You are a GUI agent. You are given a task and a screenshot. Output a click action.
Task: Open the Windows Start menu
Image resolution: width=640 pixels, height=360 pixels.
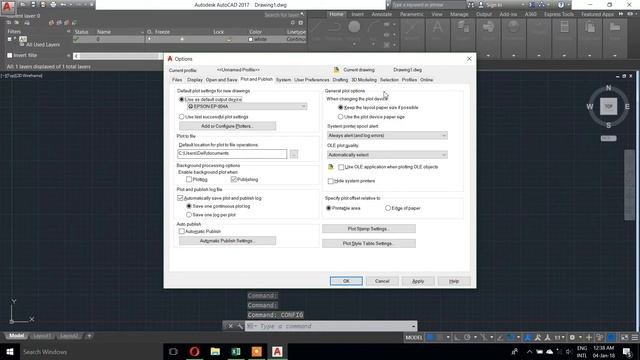click(10, 351)
